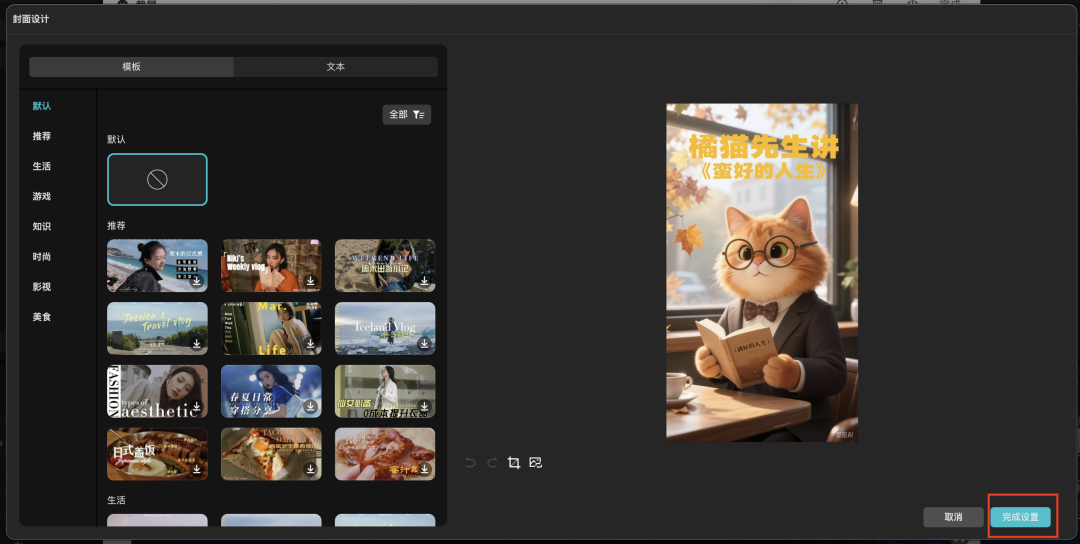The image size is (1080, 544).
Task: Download the Niki's Weekly Vlog template
Action: pyautogui.click(x=311, y=281)
